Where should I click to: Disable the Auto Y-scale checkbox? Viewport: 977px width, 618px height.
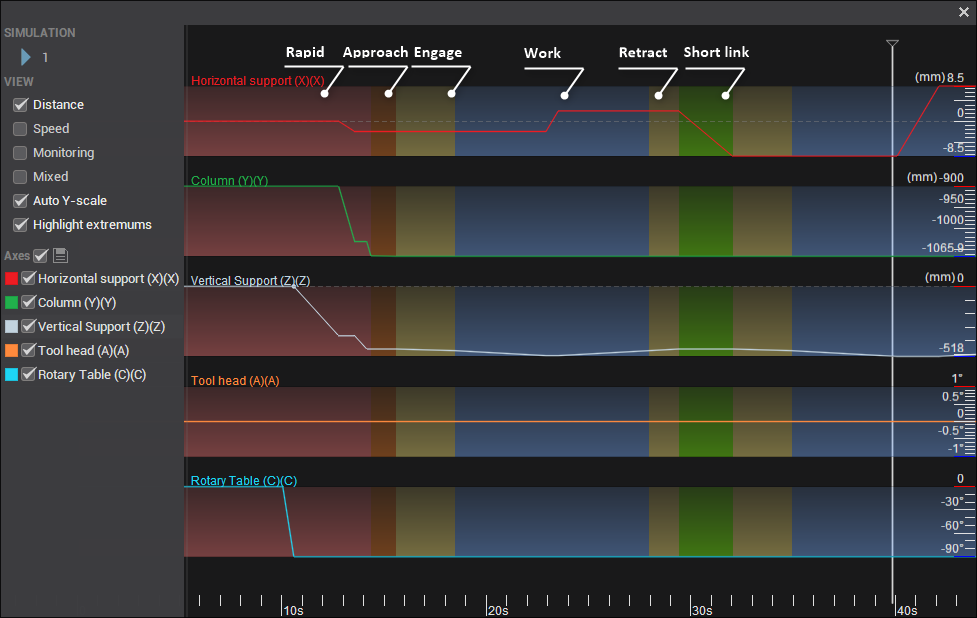pyautogui.click(x=20, y=201)
